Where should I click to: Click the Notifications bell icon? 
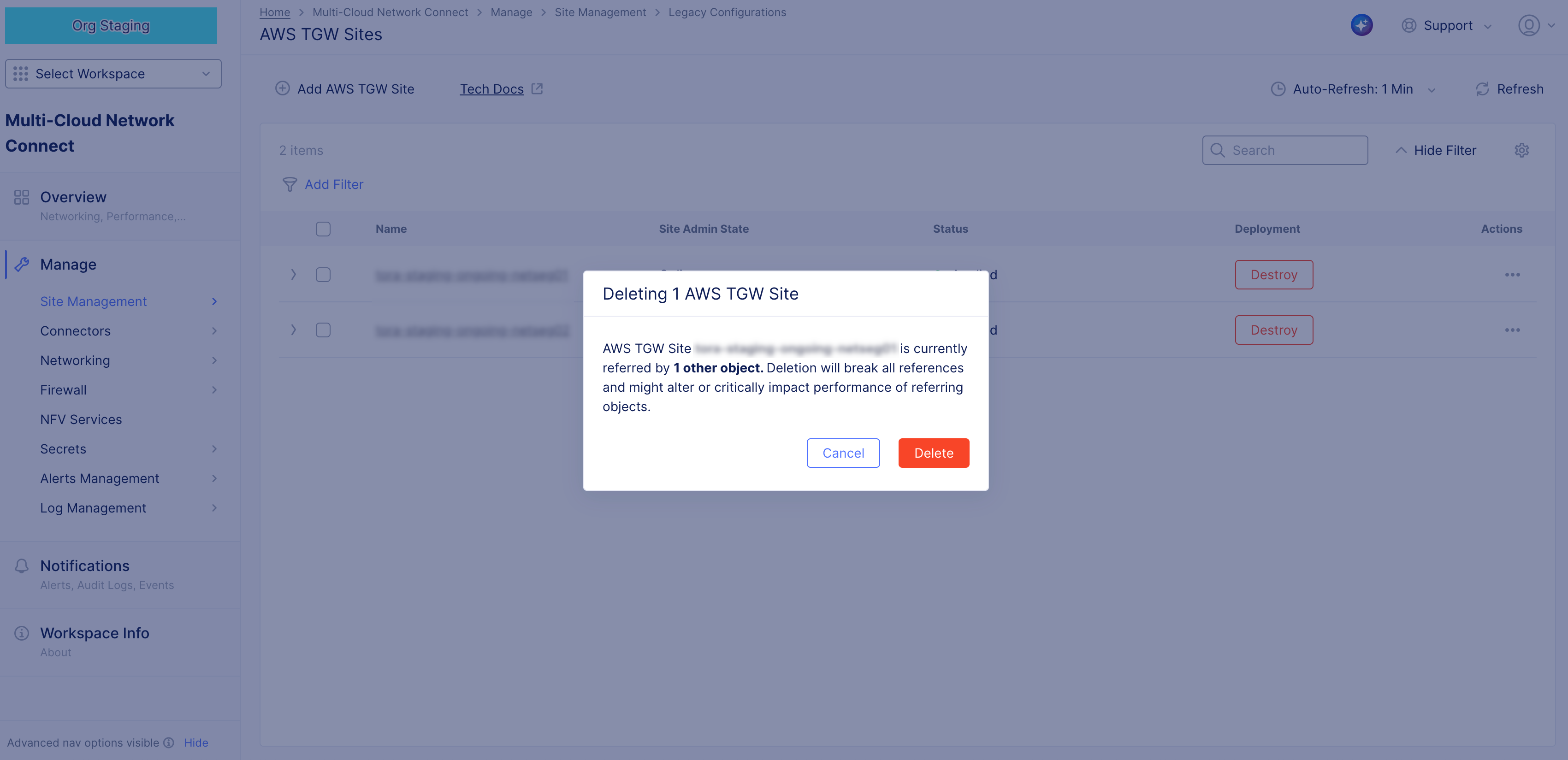(22, 566)
